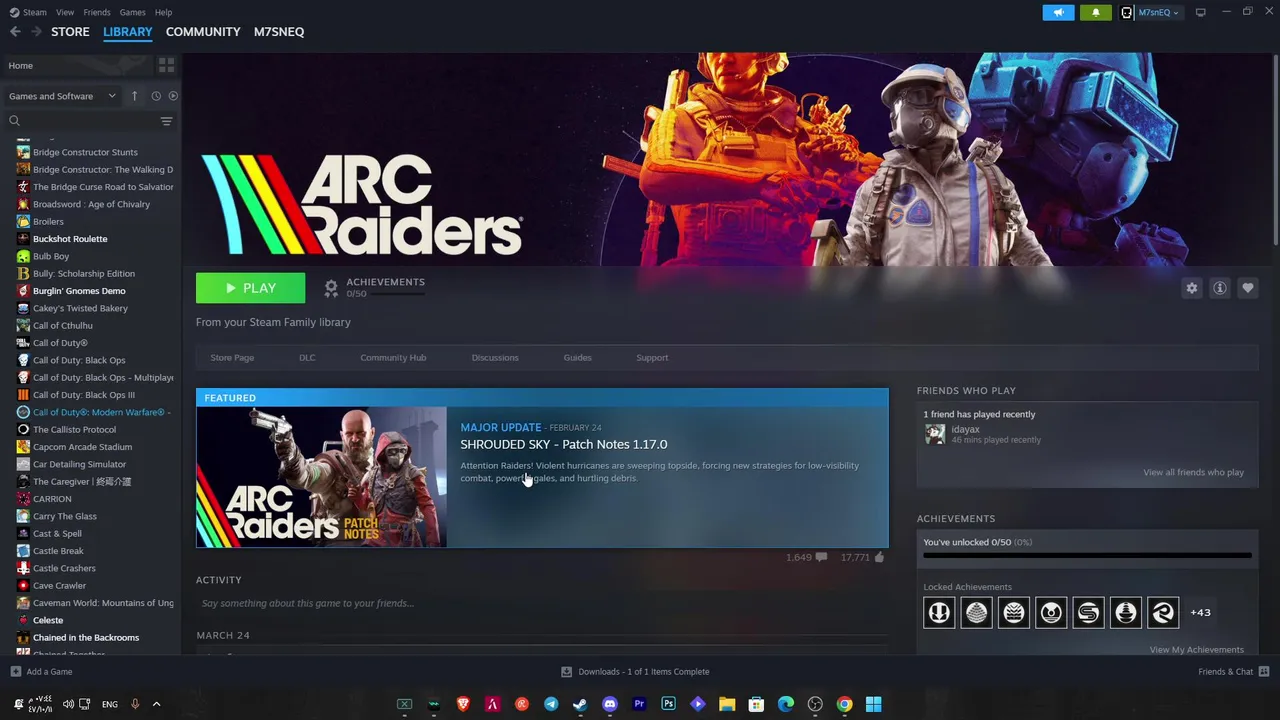Viewport: 1280px width, 720px height.
Task: Click the achievements progress bar
Action: pos(1087,555)
